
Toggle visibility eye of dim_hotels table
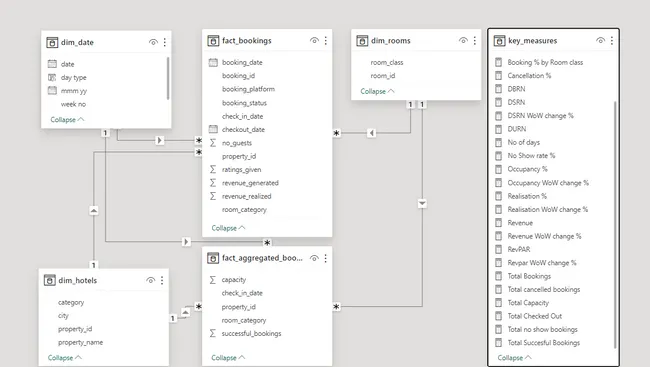coord(150,280)
